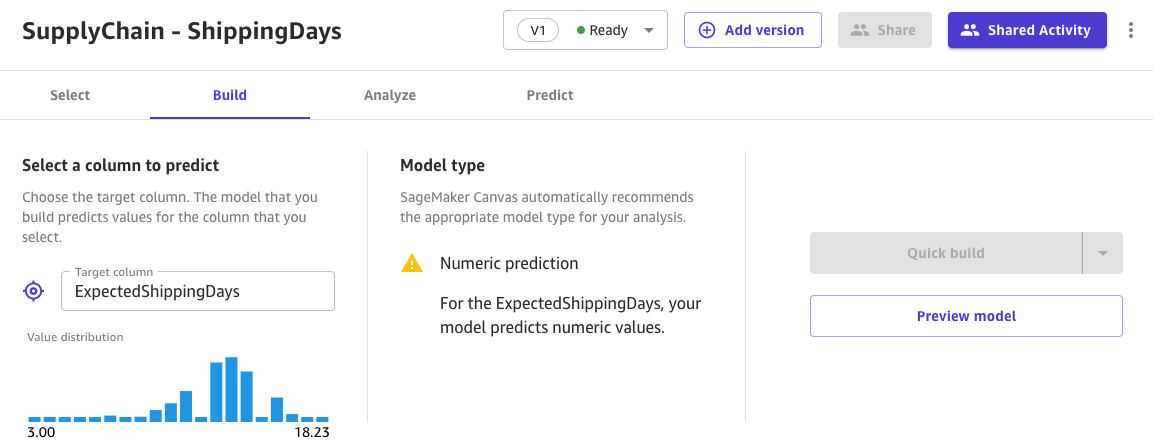Open the Target column selector
Screen dimensions: 1153x448
pyautogui.click(x=198, y=291)
